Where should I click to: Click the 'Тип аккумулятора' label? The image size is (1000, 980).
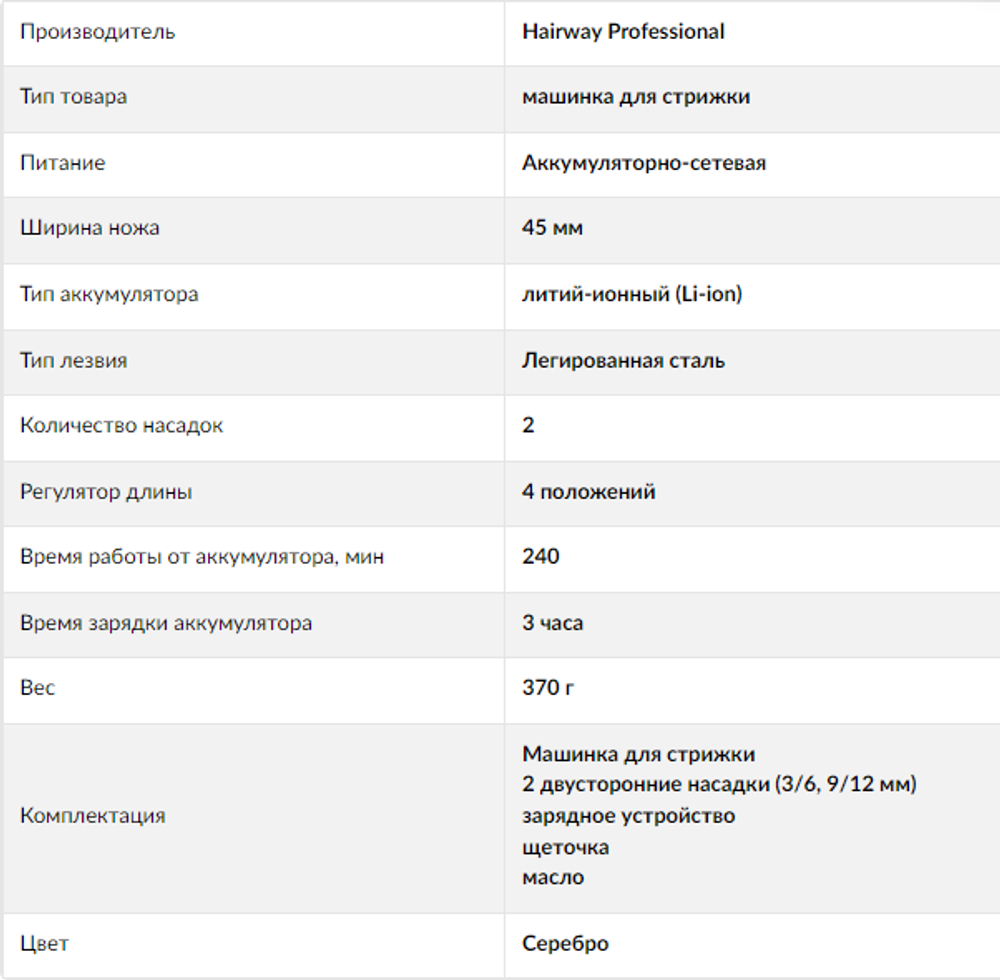(109, 294)
